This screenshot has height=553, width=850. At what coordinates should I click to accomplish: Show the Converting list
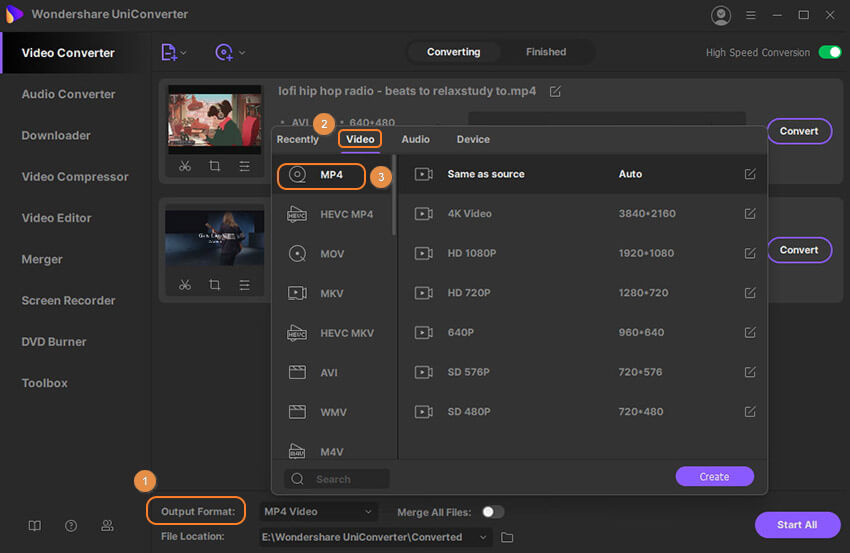453,52
